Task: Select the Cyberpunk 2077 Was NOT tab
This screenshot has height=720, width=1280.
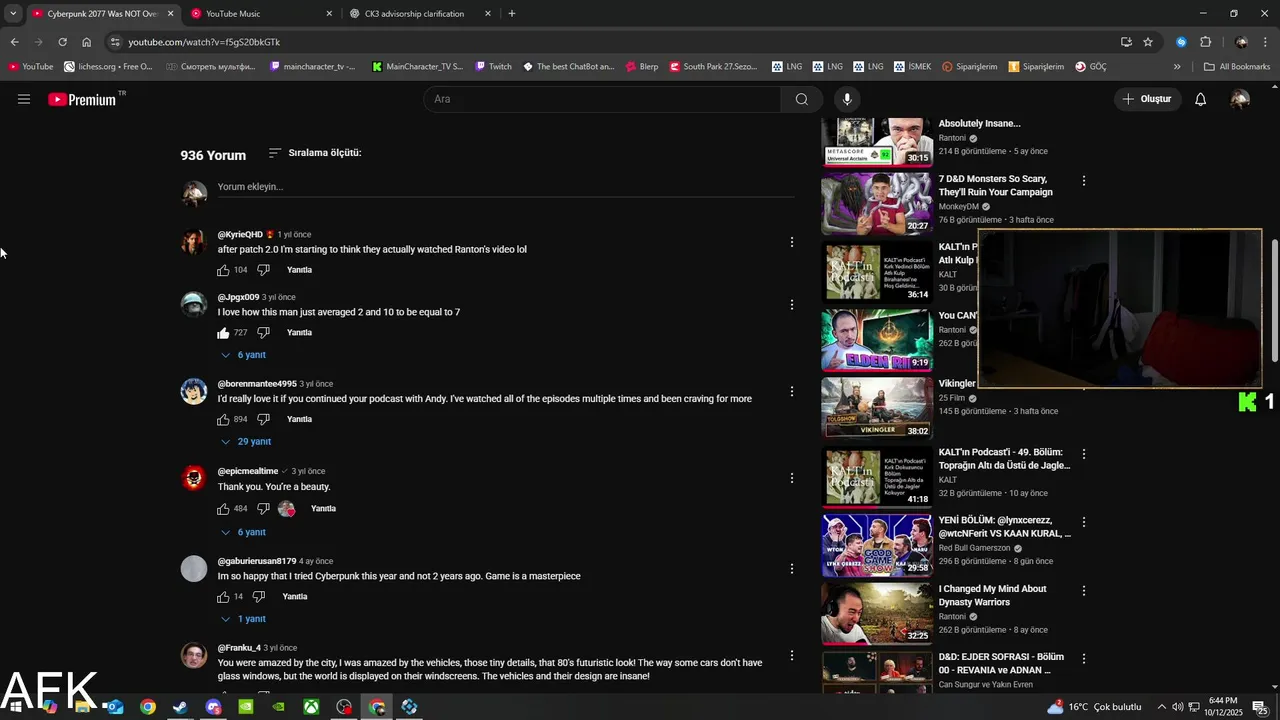Action: pyautogui.click(x=103, y=14)
